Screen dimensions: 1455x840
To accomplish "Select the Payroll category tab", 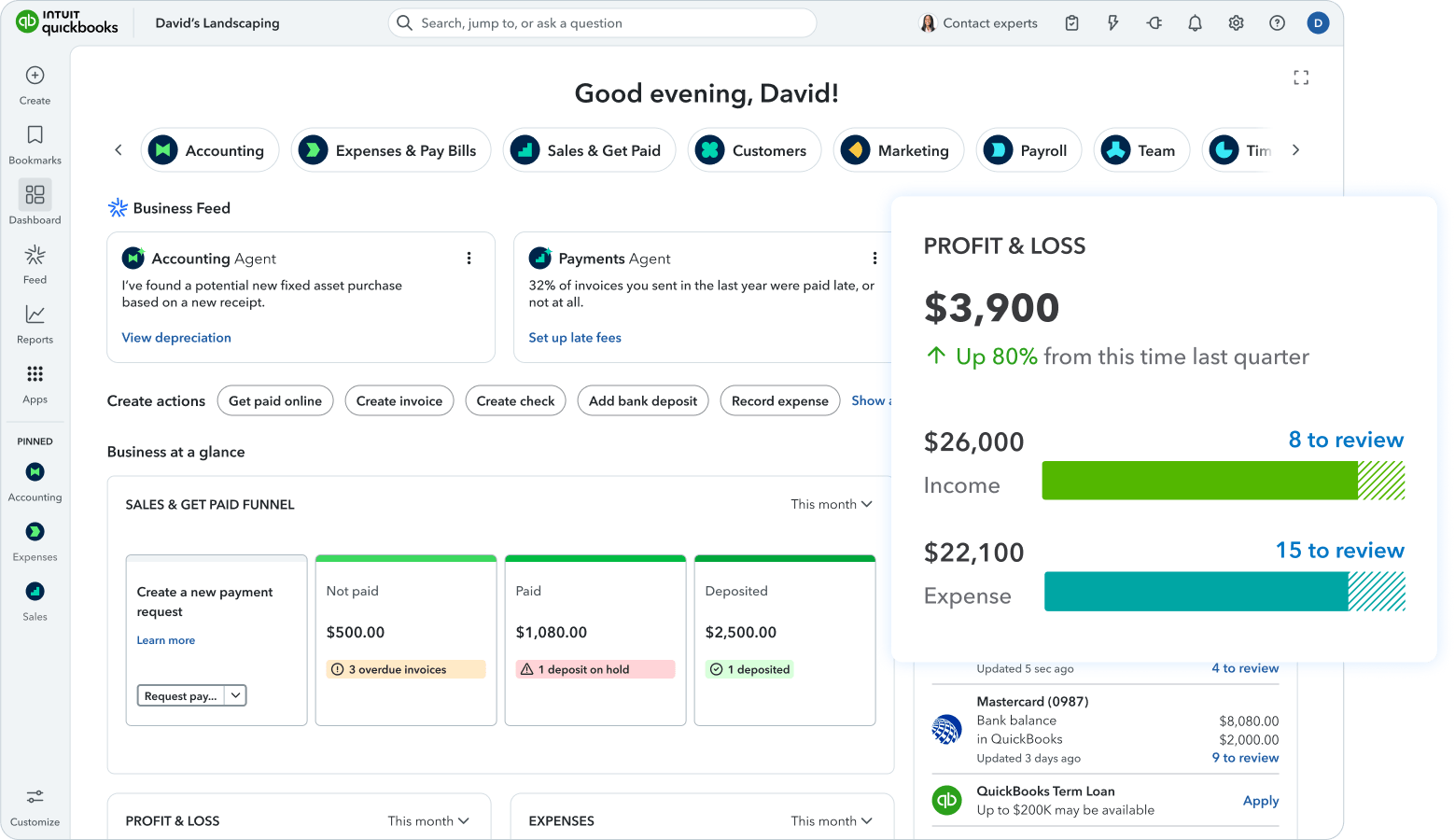I will tap(1028, 150).
